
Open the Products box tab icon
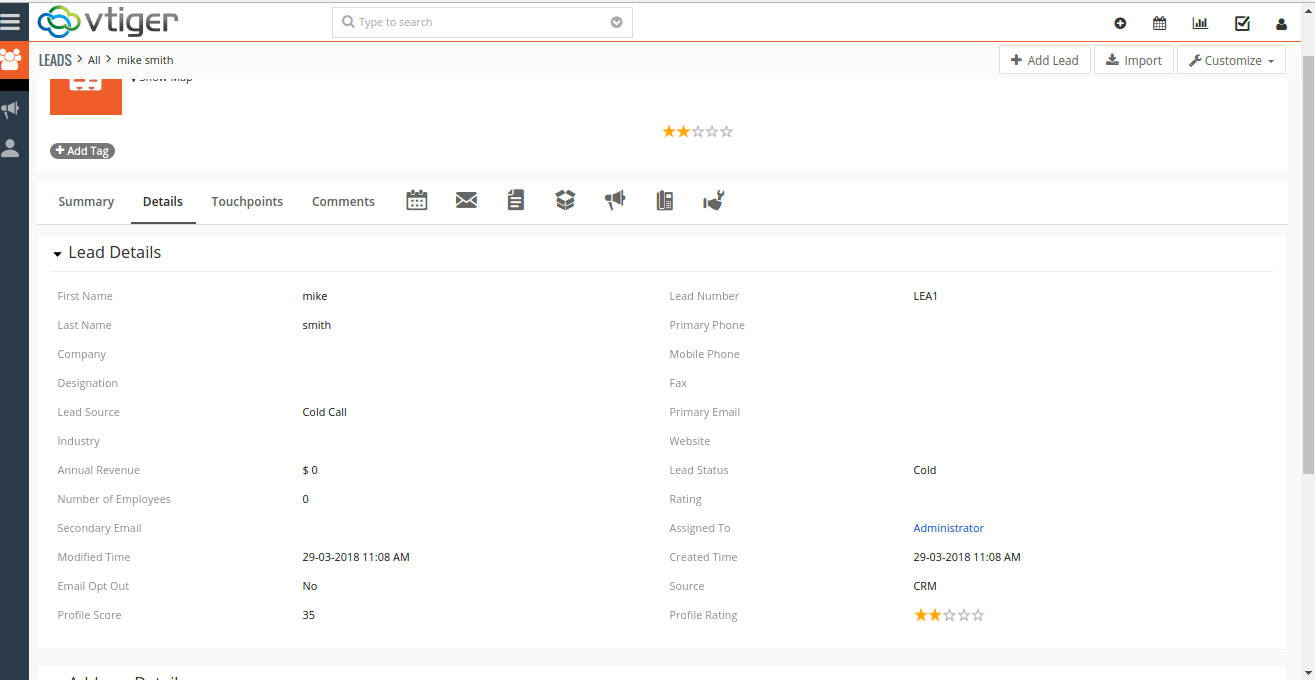pyautogui.click(x=565, y=200)
